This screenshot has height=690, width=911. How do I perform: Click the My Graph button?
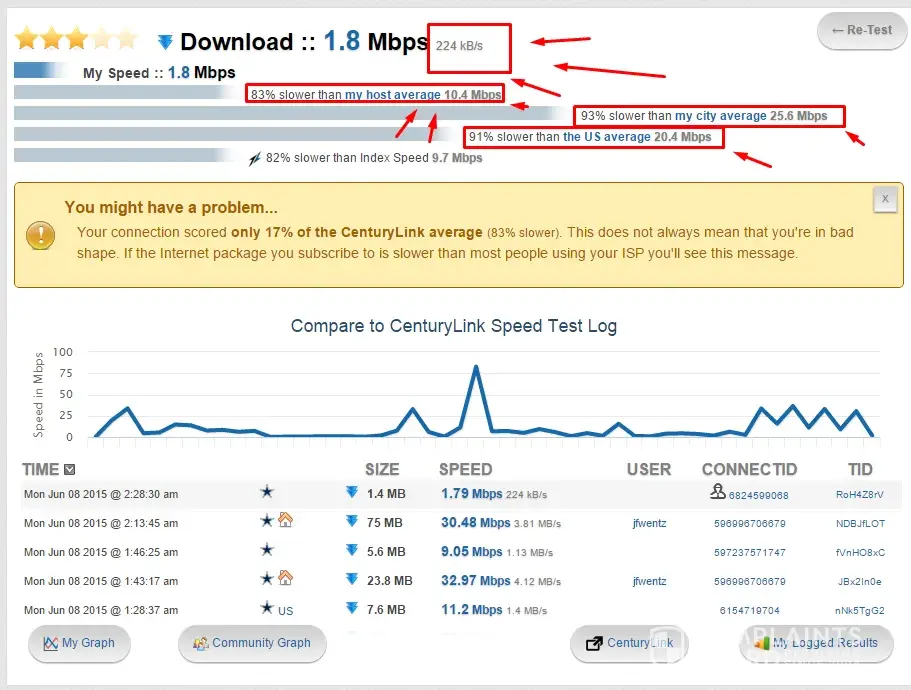click(79, 643)
